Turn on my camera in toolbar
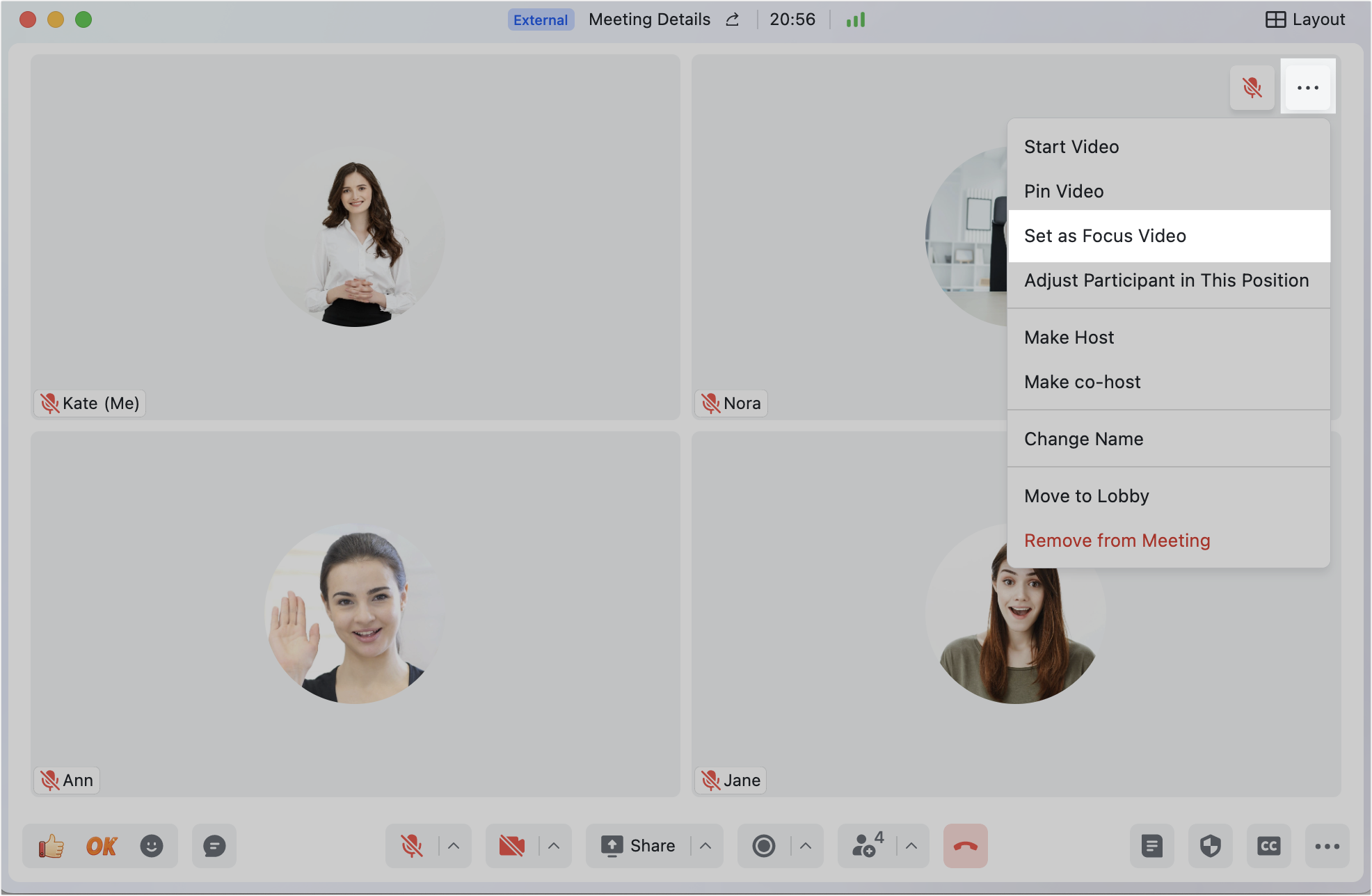1372x896 pixels. pyautogui.click(x=512, y=846)
